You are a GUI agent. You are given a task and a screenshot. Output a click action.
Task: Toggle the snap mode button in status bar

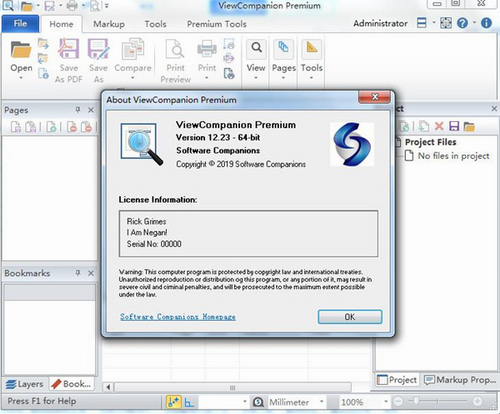(x=174, y=402)
